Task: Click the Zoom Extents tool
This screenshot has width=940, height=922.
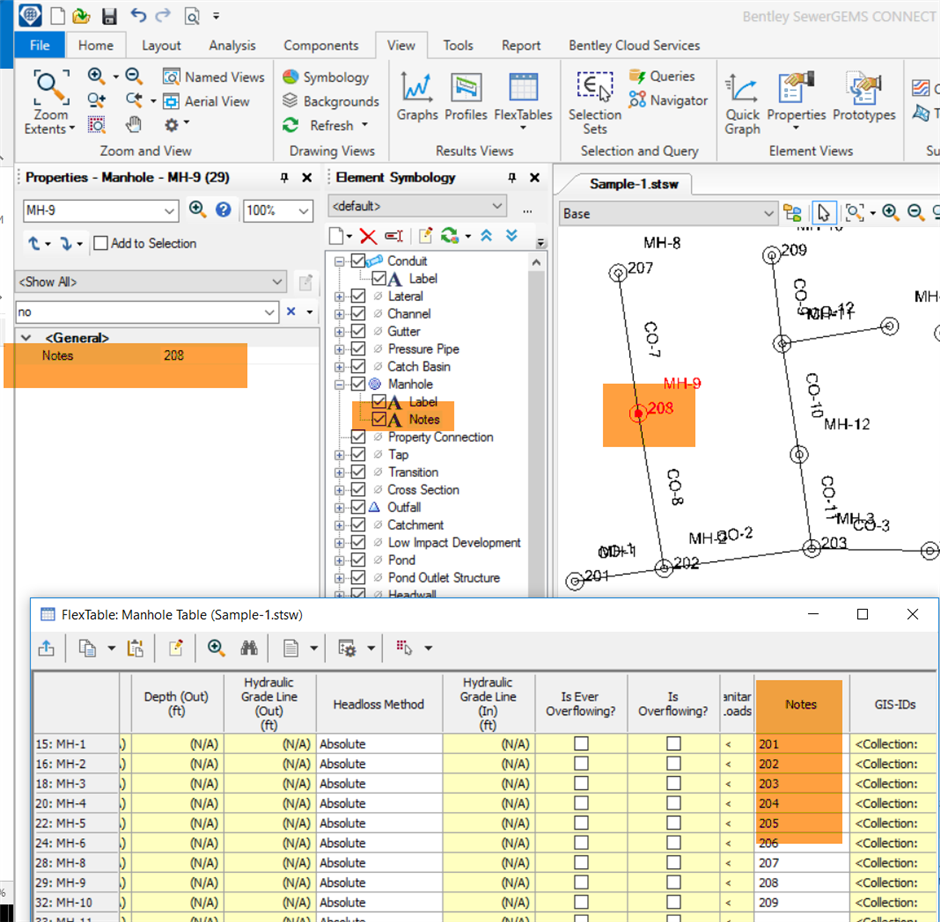Action: click(50, 102)
